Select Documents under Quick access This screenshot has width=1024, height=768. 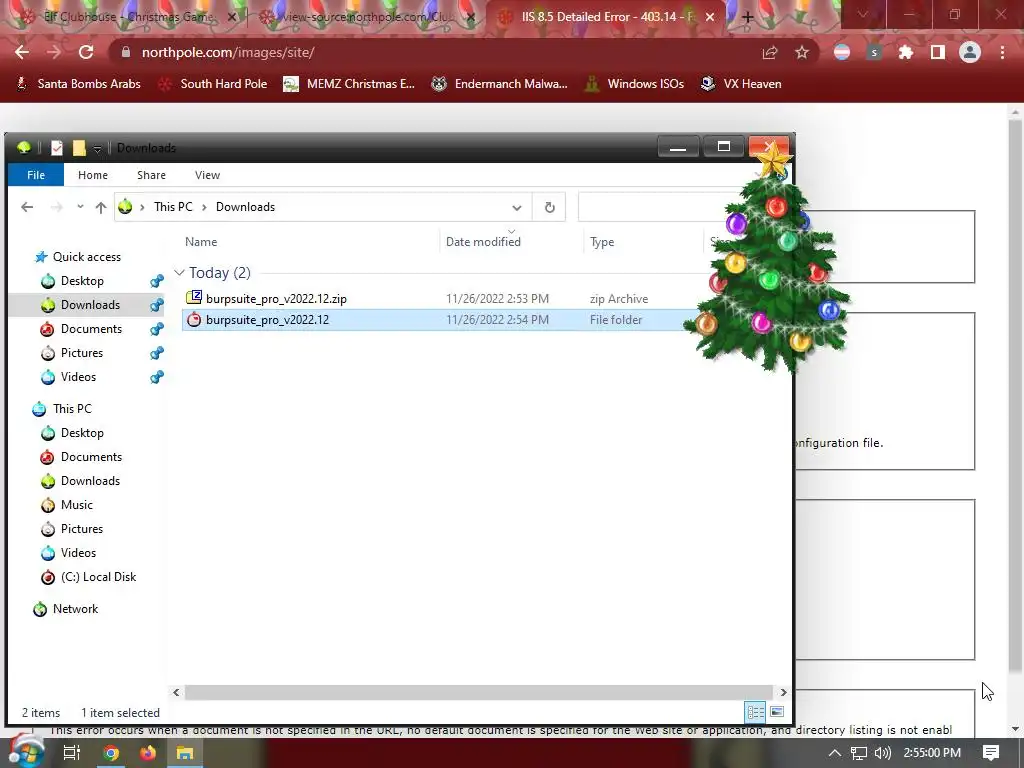click(91, 328)
